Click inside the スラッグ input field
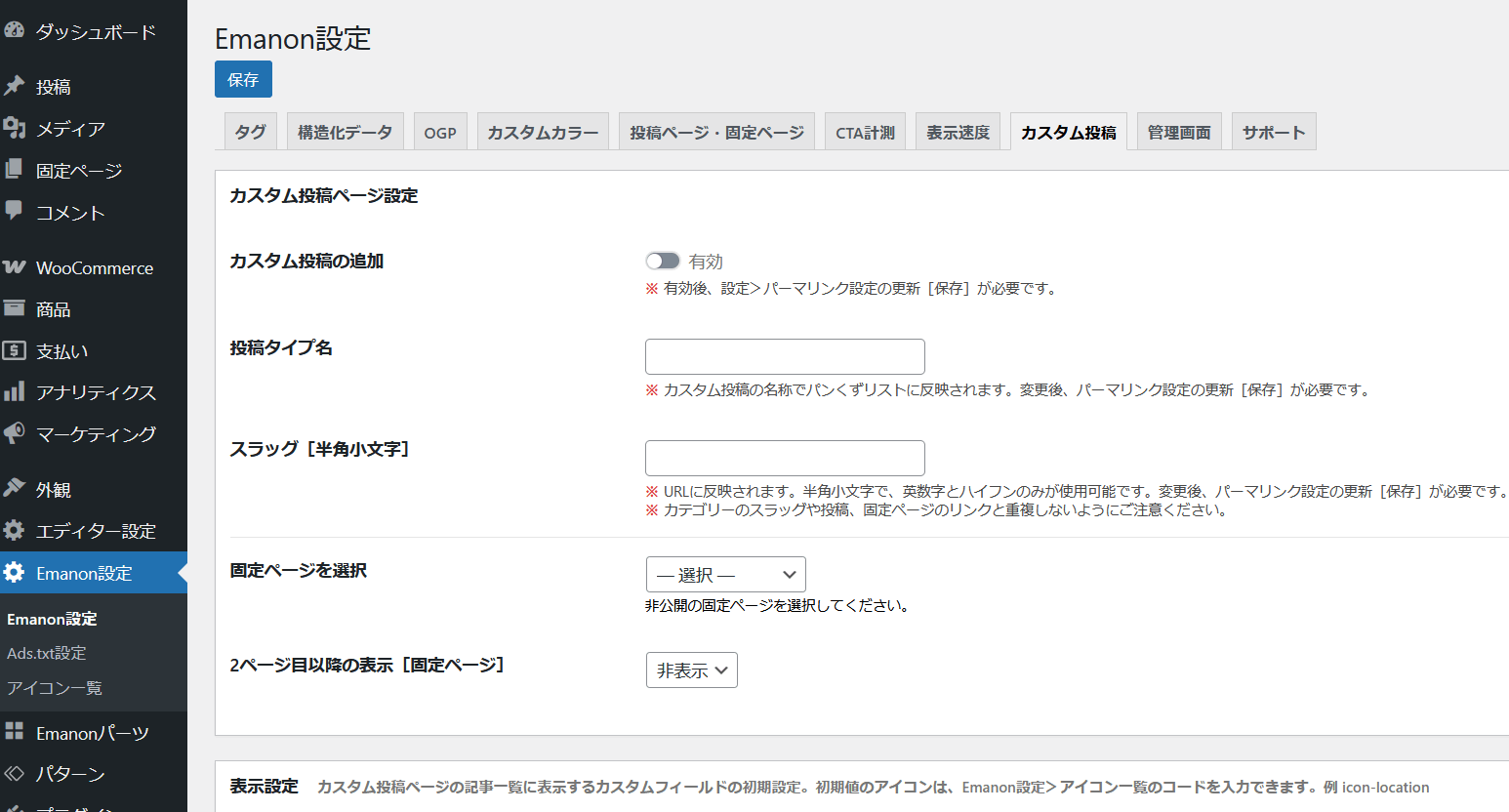The width and height of the screenshot is (1509, 812). click(x=784, y=457)
